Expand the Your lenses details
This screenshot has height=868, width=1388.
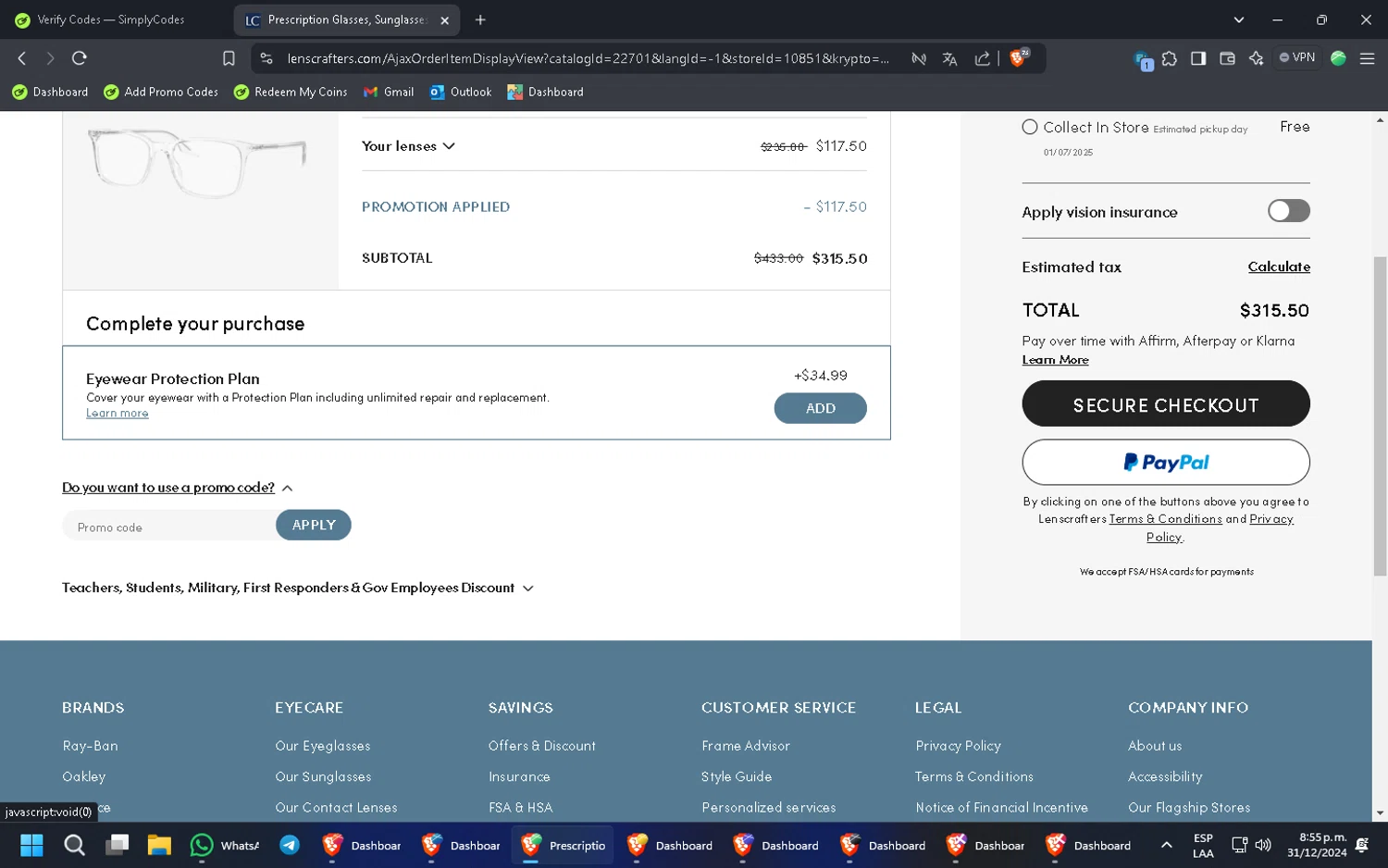click(x=408, y=146)
